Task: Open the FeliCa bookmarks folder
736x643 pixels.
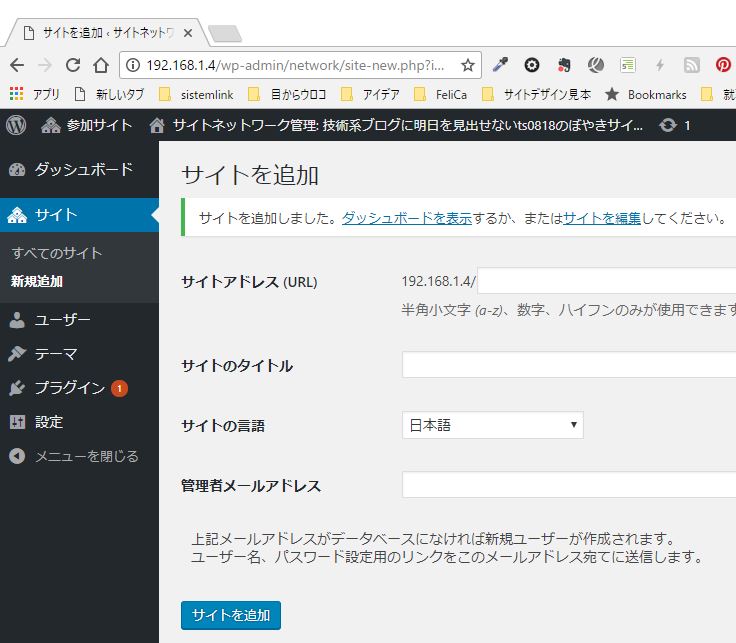Action: [x=440, y=94]
